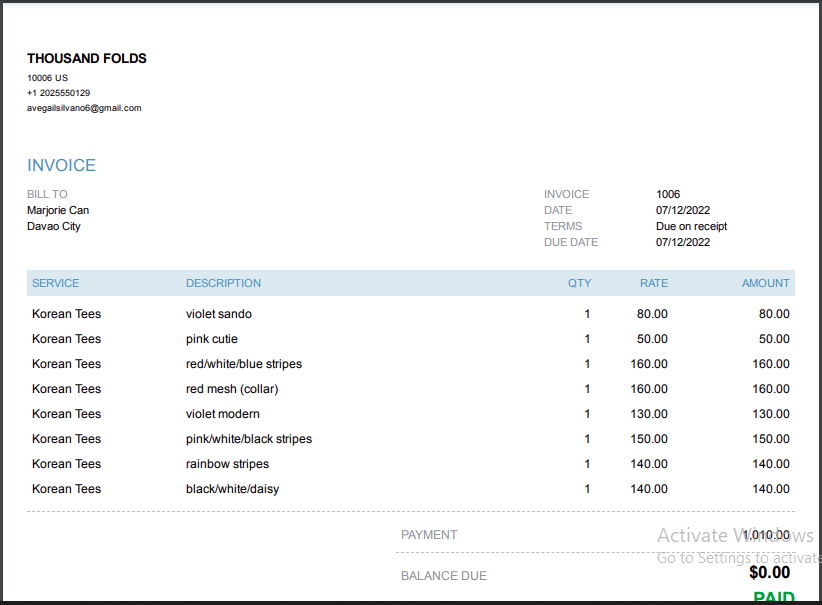This screenshot has width=822, height=605.
Task: Click the 150.00 rate for pink/white/black stripes
Action: point(649,439)
